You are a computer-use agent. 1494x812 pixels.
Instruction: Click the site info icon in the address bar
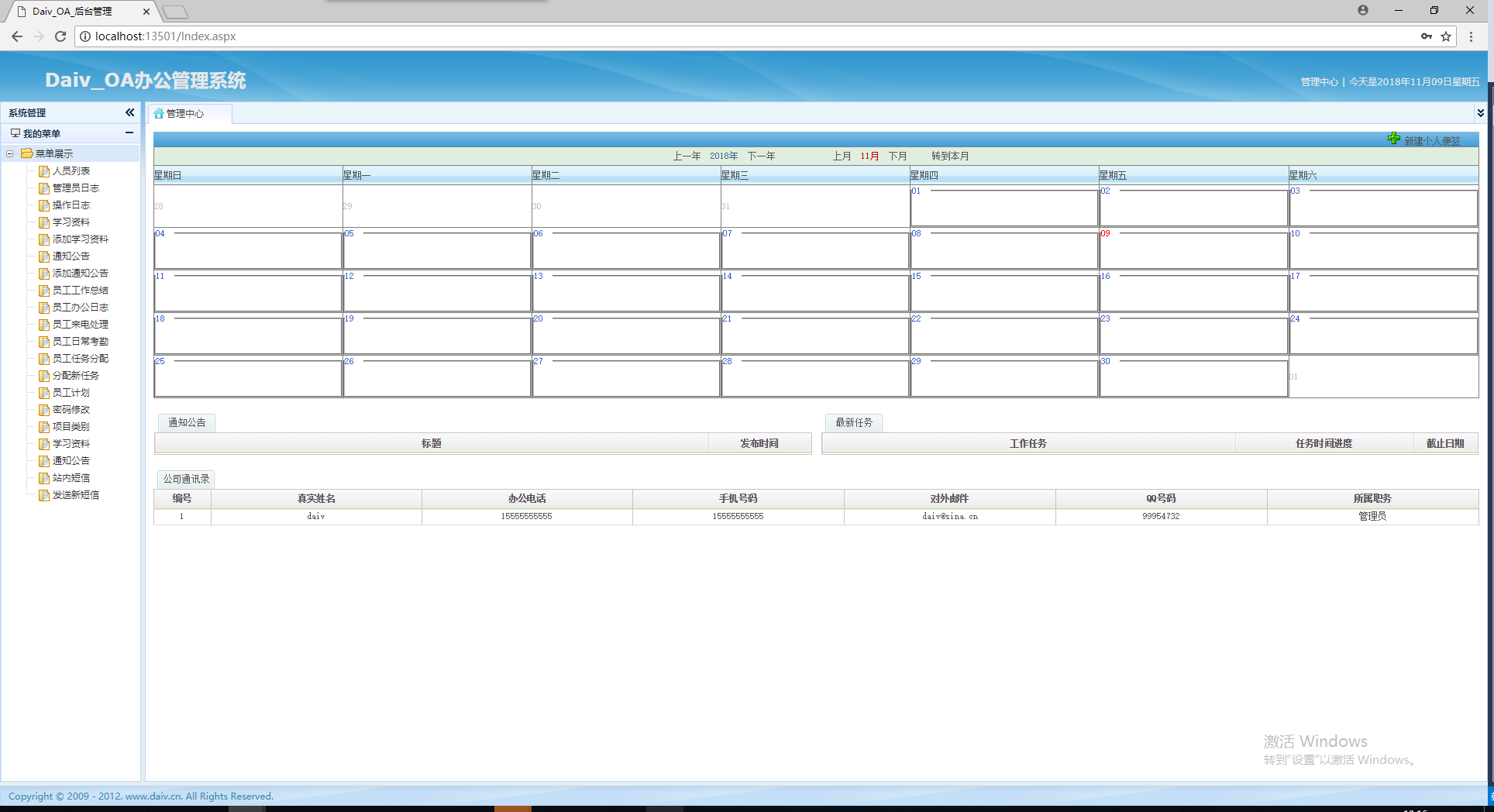tap(85, 36)
